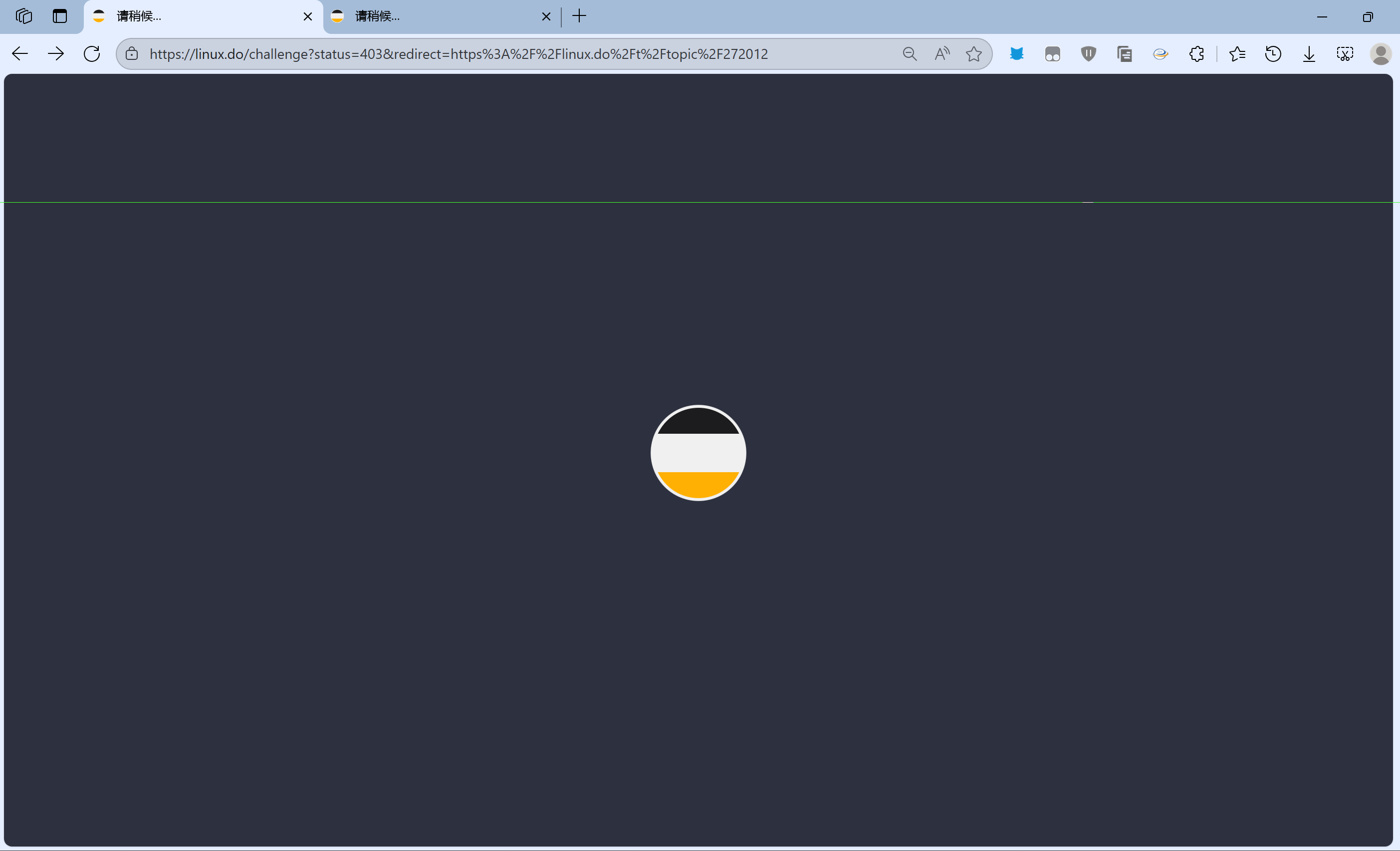Open the Downloads panel
This screenshot has width=1400, height=851.
pos(1309,54)
